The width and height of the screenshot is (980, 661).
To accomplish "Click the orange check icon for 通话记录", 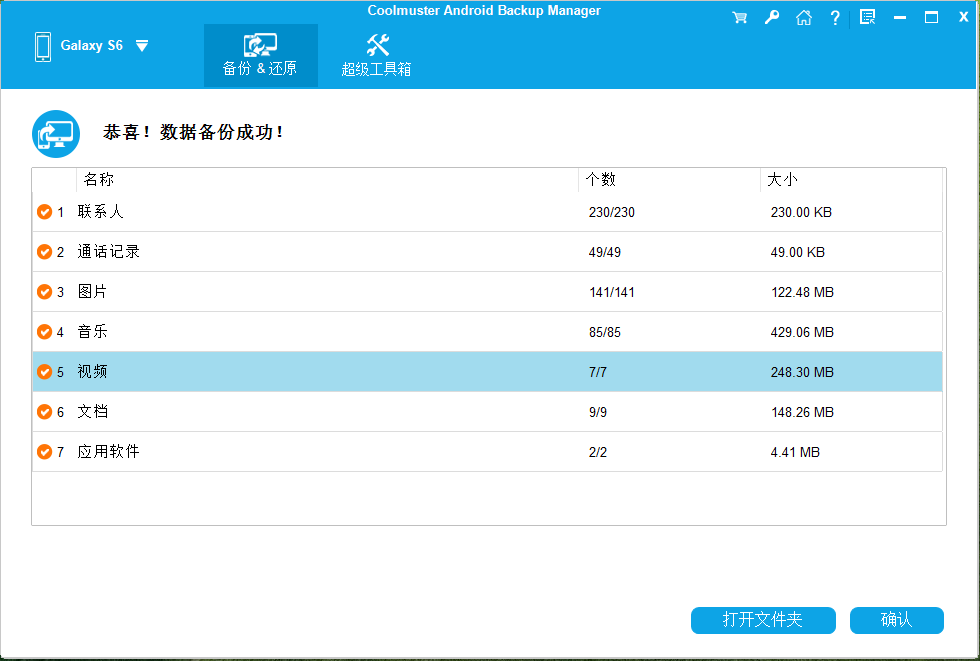I will pos(44,252).
